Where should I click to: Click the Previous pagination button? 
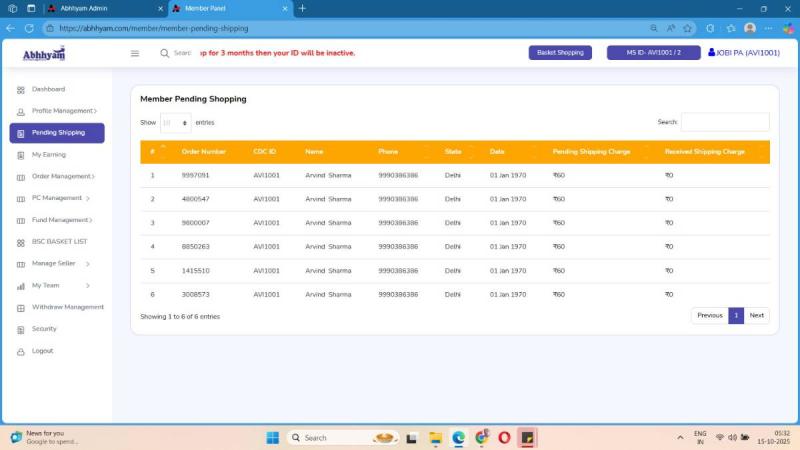click(x=709, y=315)
